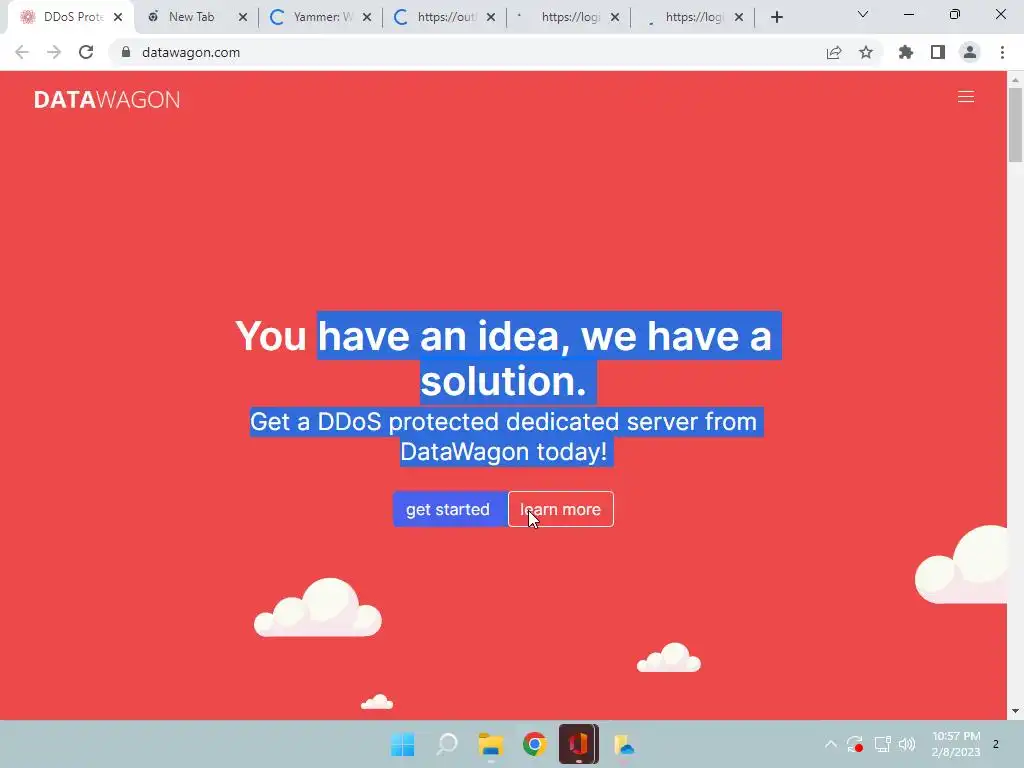Close the first https://logi tab
This screenshot has height=768, width=1024.
tap(615, 17)
